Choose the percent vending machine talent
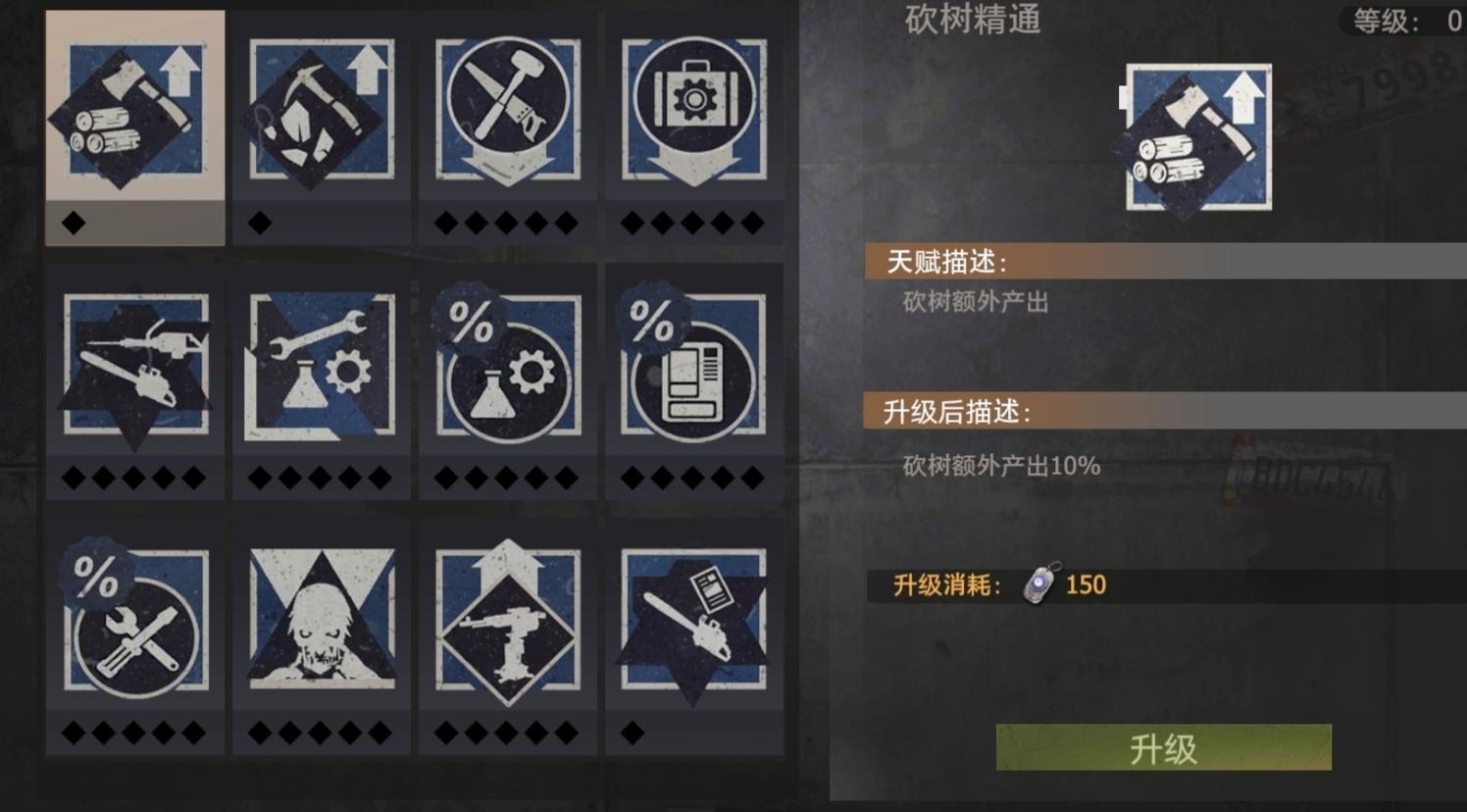Screen dimensions: 1467x812 pos(694,382)
